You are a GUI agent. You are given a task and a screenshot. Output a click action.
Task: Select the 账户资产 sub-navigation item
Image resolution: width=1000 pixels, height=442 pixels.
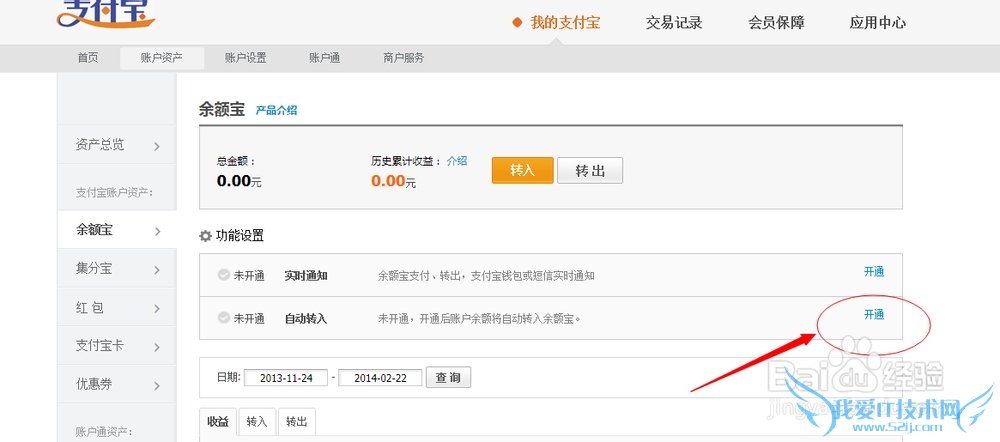click(x=162, y=58)
